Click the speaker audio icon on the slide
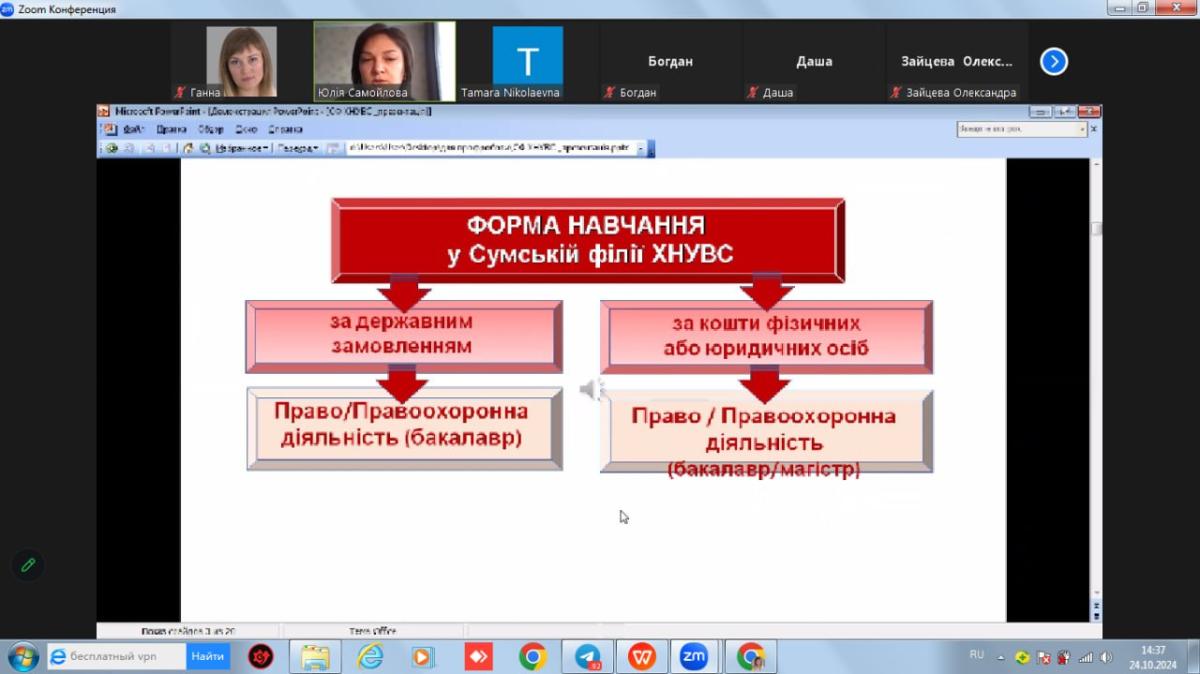This screenshot has height=674, width=1200. click(590, 389)
